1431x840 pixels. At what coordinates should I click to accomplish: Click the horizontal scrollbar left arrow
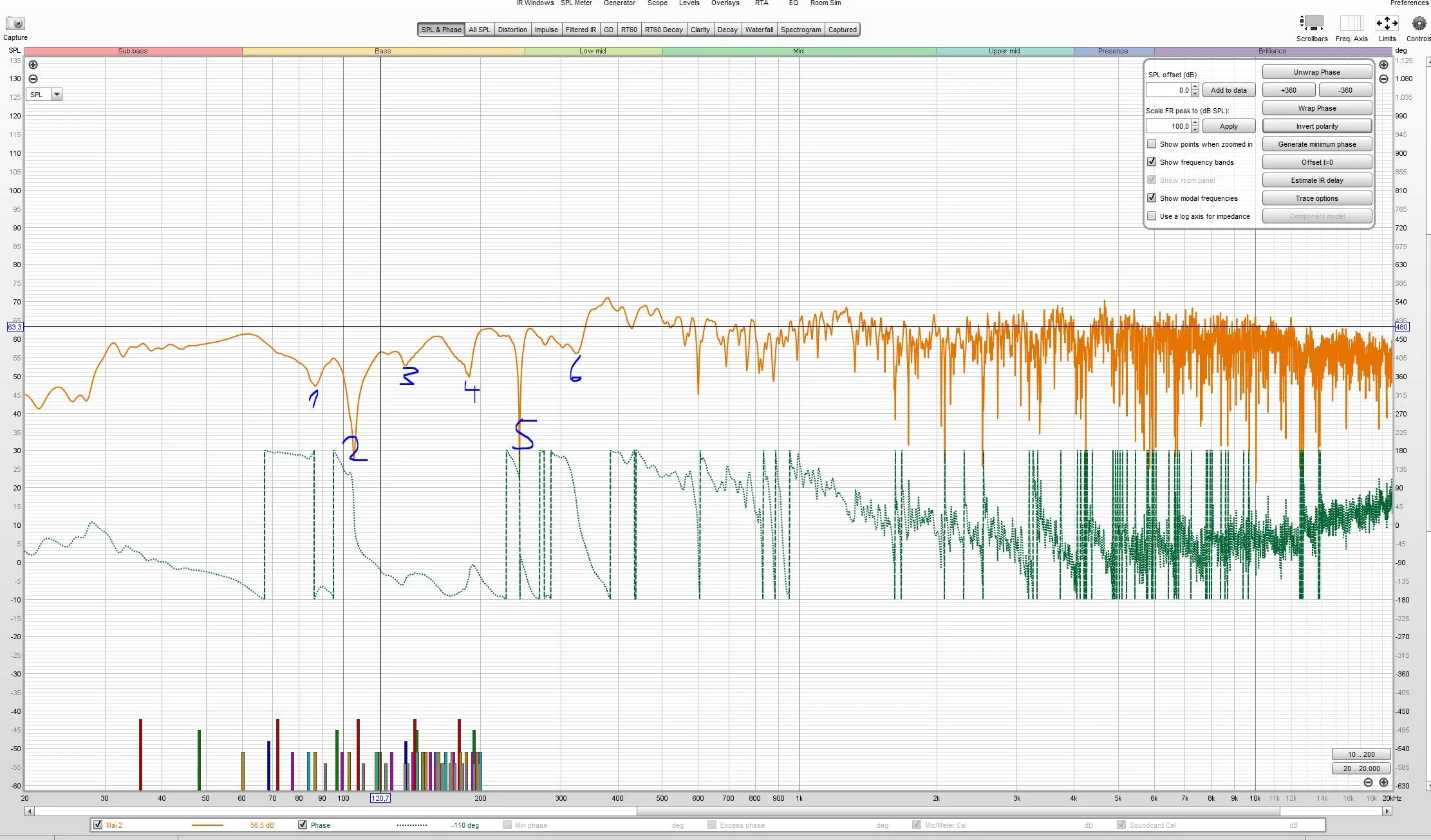(x=29, y=811)
